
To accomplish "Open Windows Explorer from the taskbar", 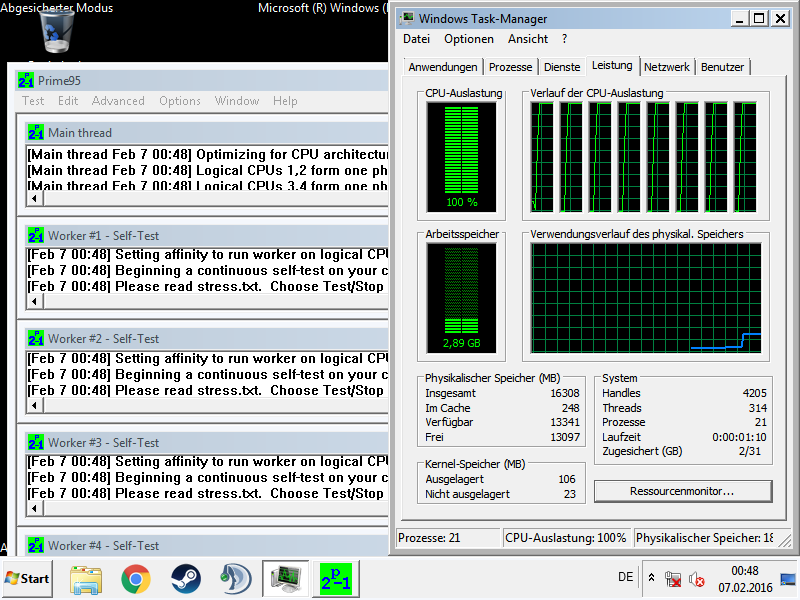I will [86, 579].
